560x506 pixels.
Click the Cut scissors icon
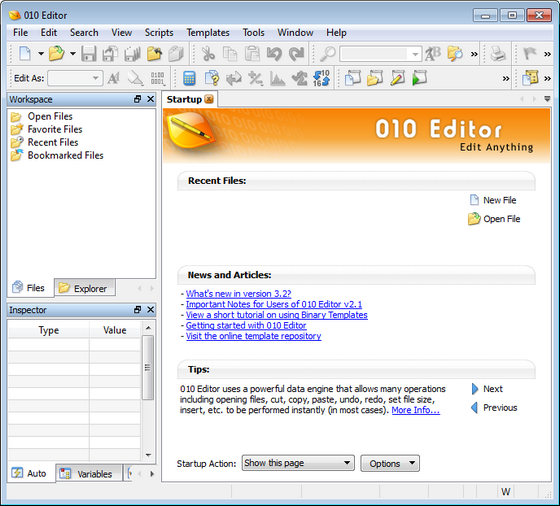[208, 54]
